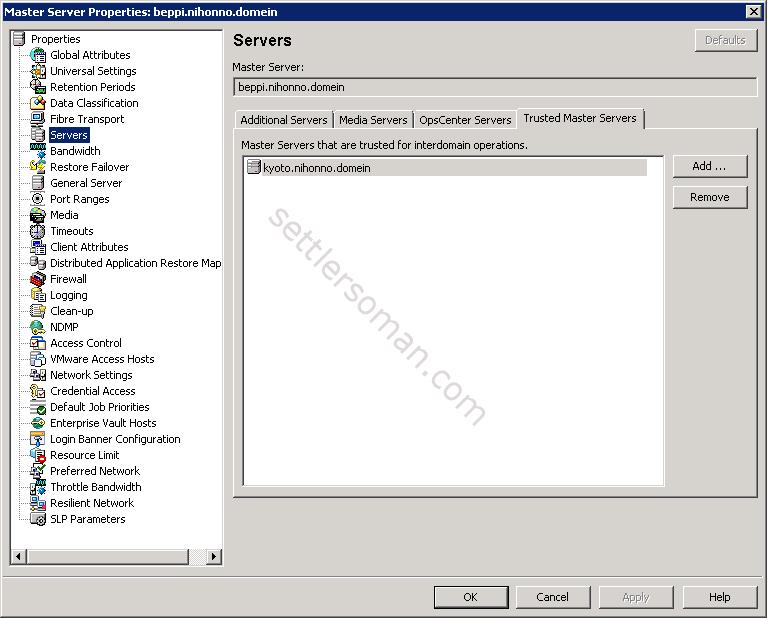Click the Properties root node icon
The width and height of the screenshot is (768, 618).
19,39
